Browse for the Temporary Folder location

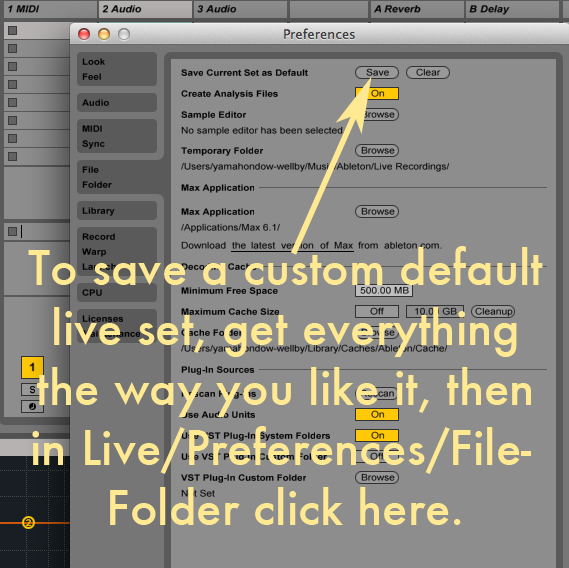click(x=377, y=150)
